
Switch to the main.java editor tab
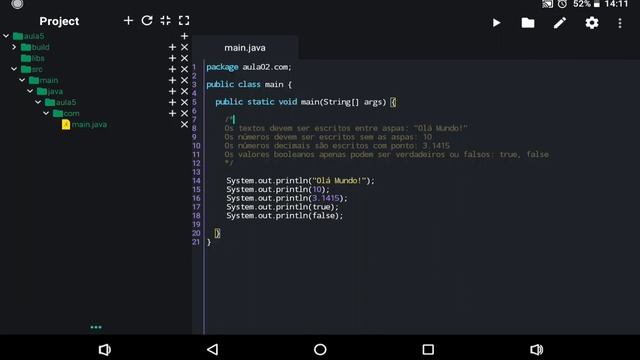coord(245,48)
